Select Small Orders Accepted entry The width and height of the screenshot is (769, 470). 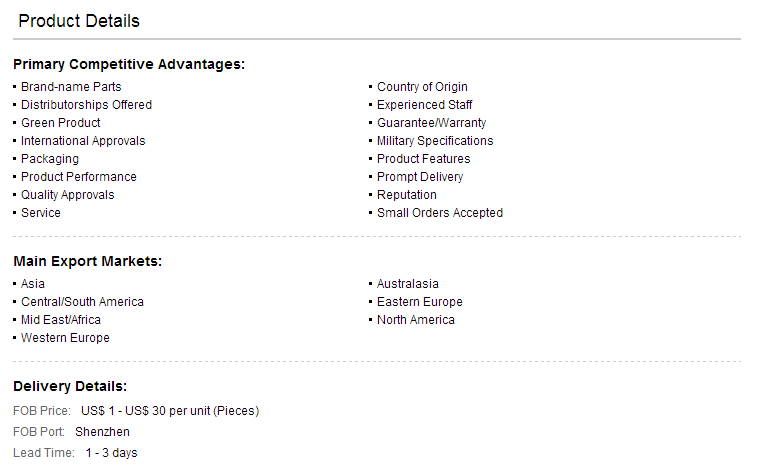tap(439, 213)
